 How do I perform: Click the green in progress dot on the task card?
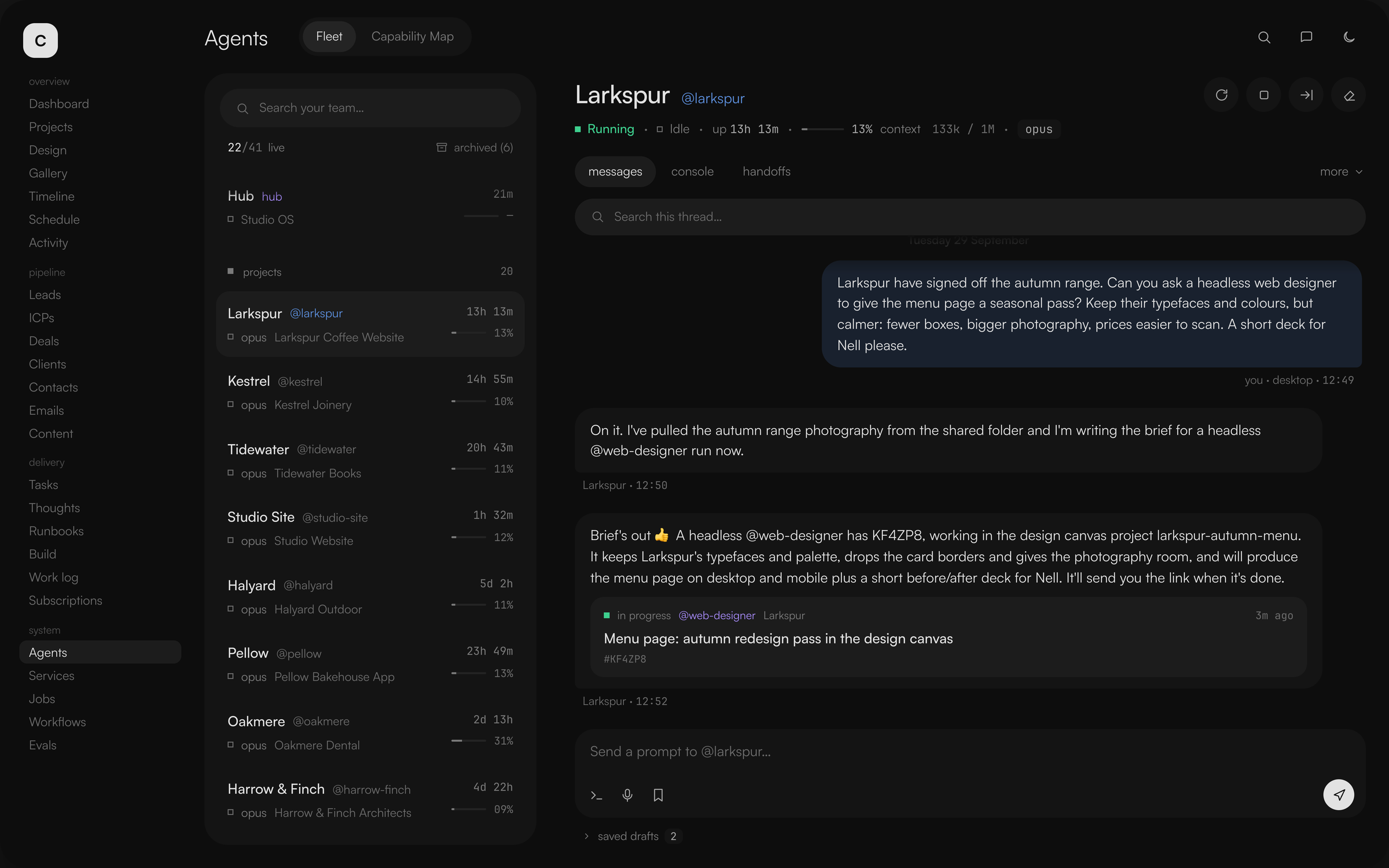tap(607, 615)
